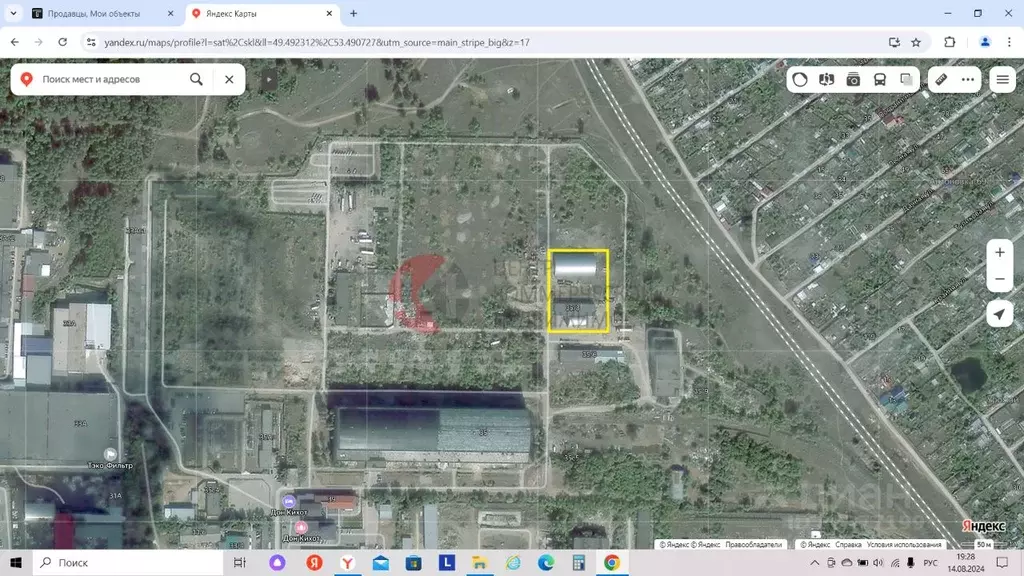This screenshot has width=1024, height=576.
Task: Open Yandex Browser from the taskbar
Action: click(x=347, y=562)
